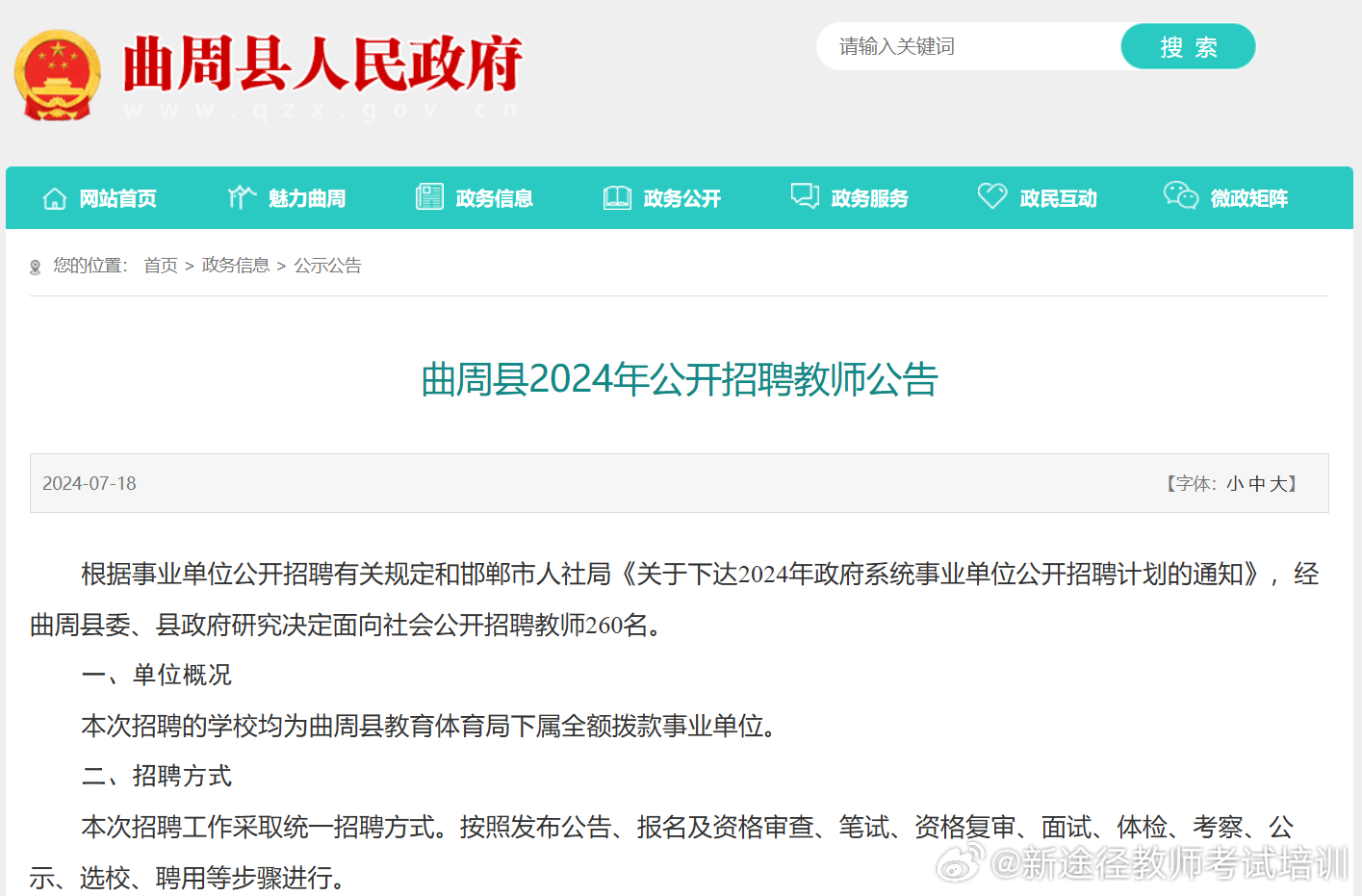Open the 魅力曲周 menu item
Image resolution: width=1362 pixels, height=896 pixels.
tap(307, 198)
